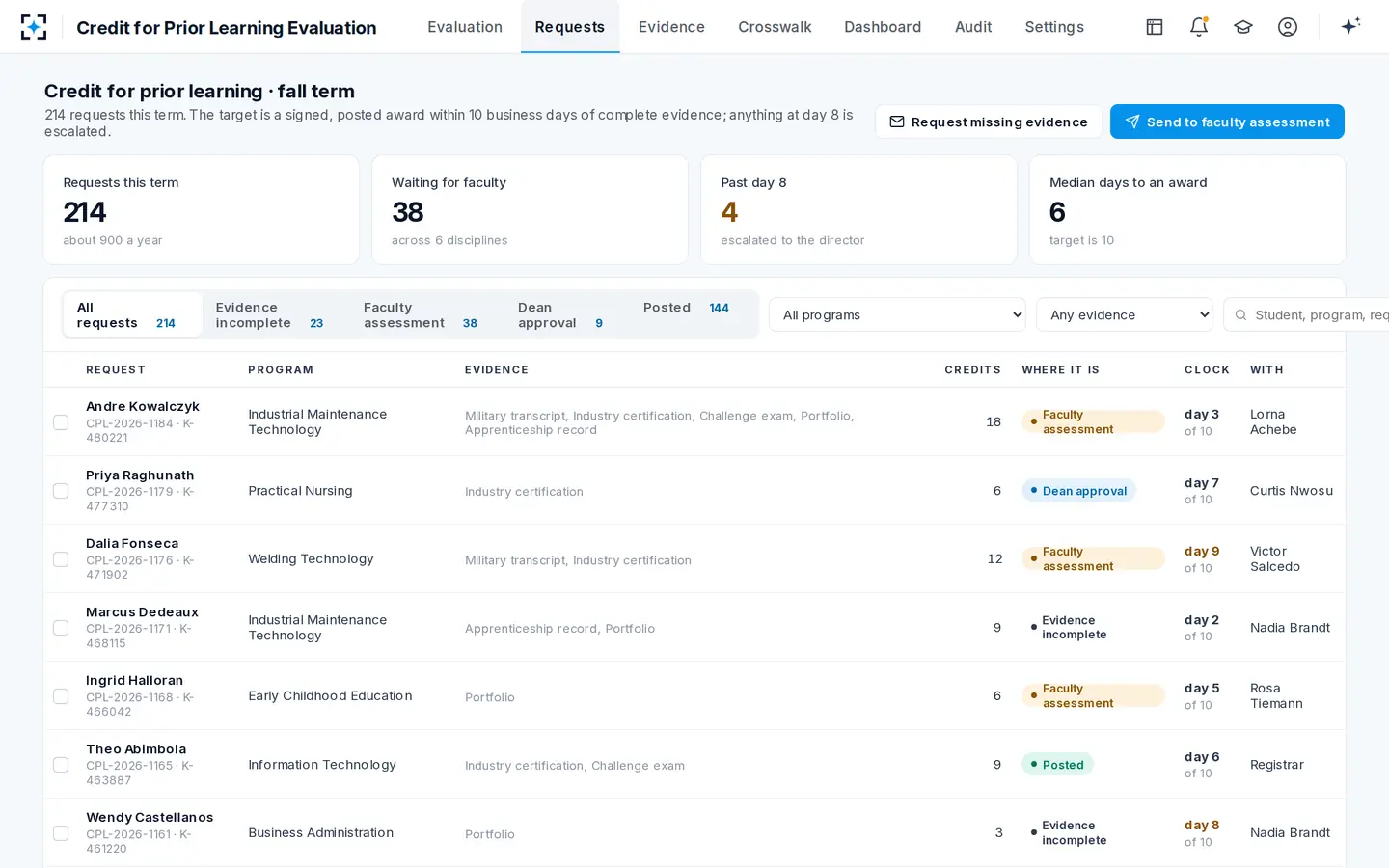Click the Past day 8 card

pyautogui.click(x=858, y=210)
